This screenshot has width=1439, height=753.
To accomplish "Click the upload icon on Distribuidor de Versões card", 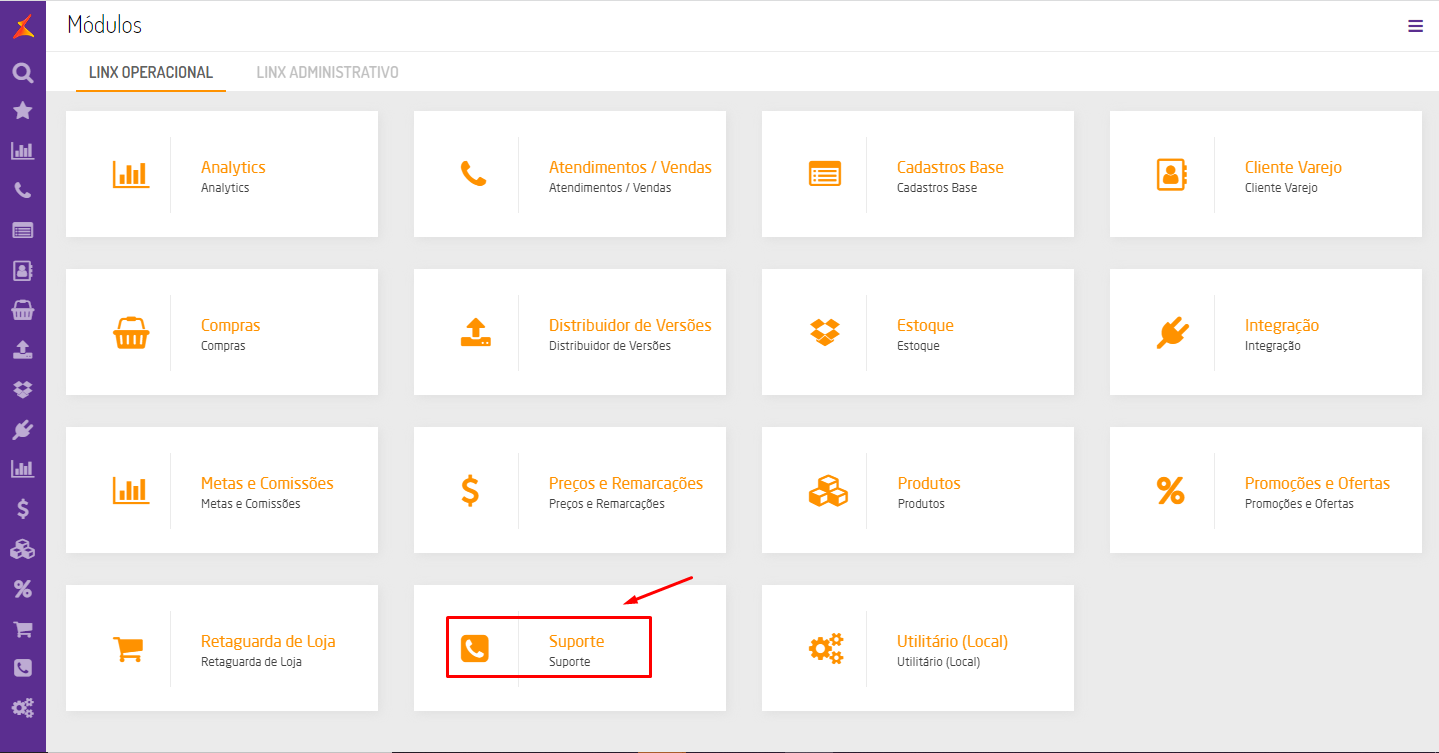I will (x=476, y=333).
